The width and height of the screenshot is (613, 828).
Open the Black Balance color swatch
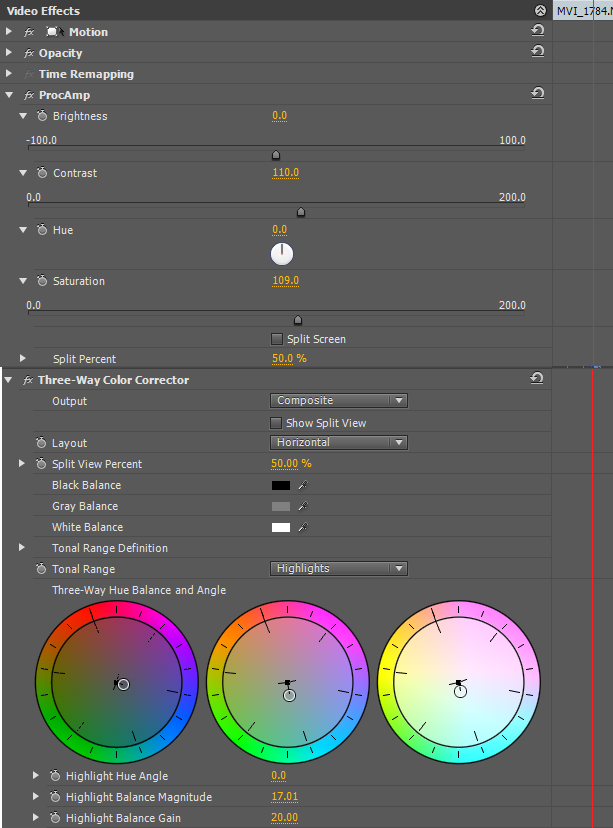281,485
